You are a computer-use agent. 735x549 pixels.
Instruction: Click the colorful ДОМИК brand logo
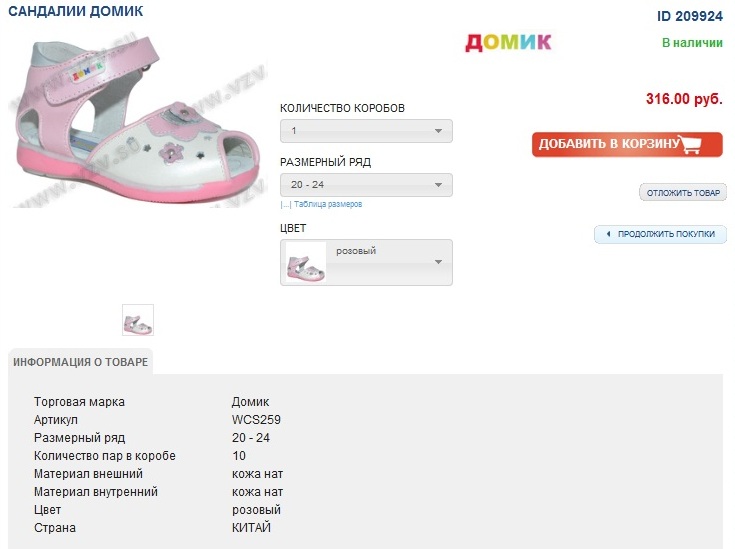coord(508,42)
